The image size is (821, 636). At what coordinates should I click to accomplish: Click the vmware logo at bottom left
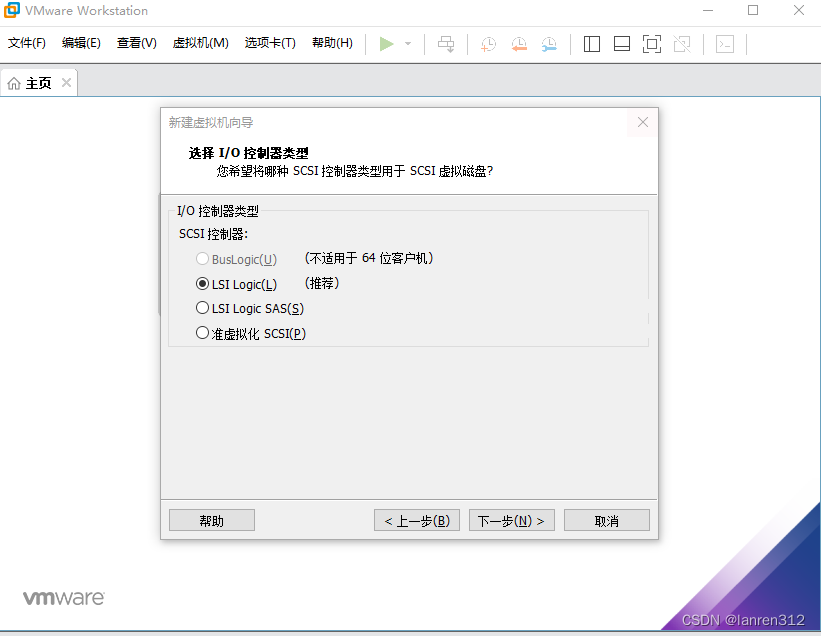[63, 598]
